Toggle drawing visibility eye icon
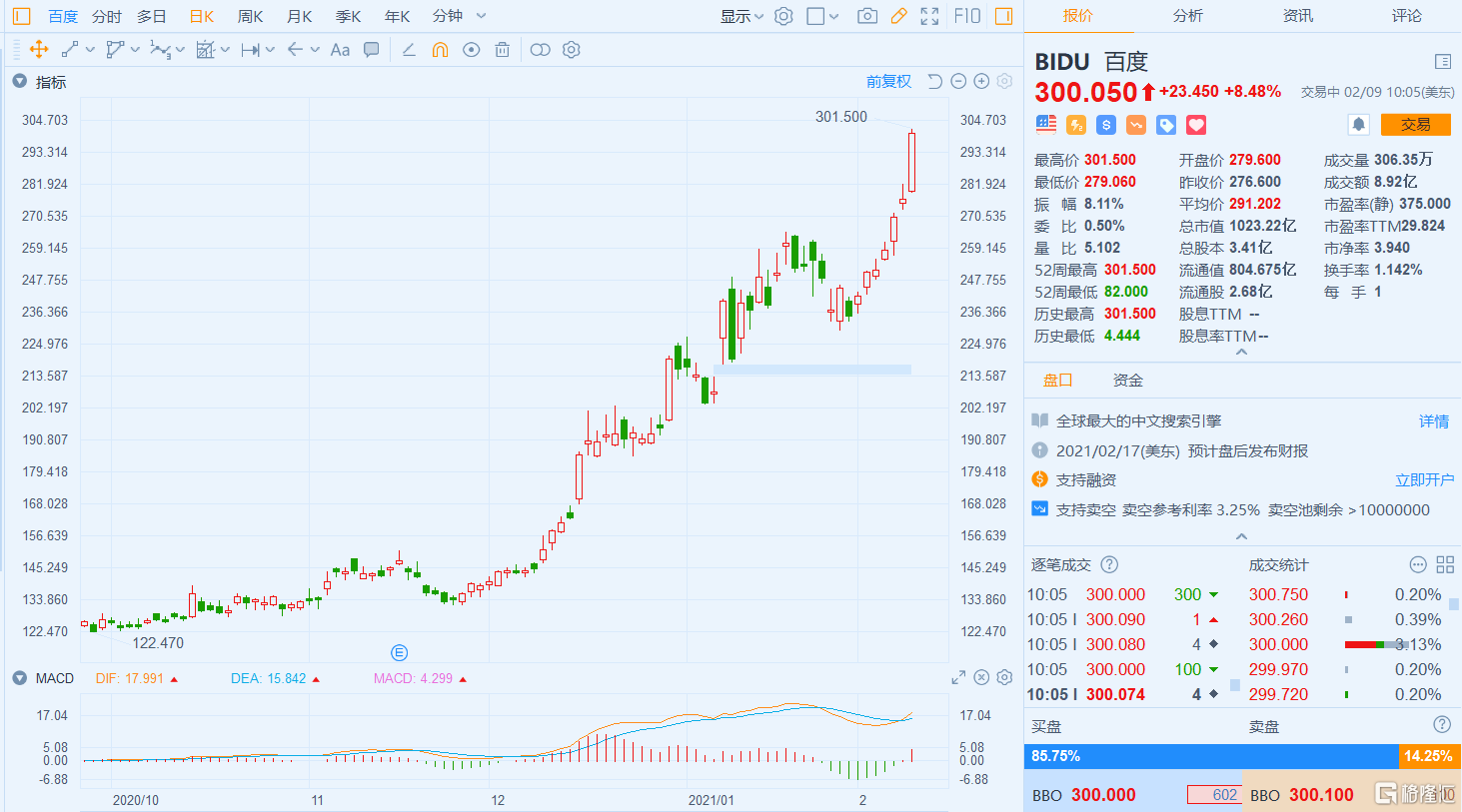This screenshot has height=812, width=1462. pos(471,49)
